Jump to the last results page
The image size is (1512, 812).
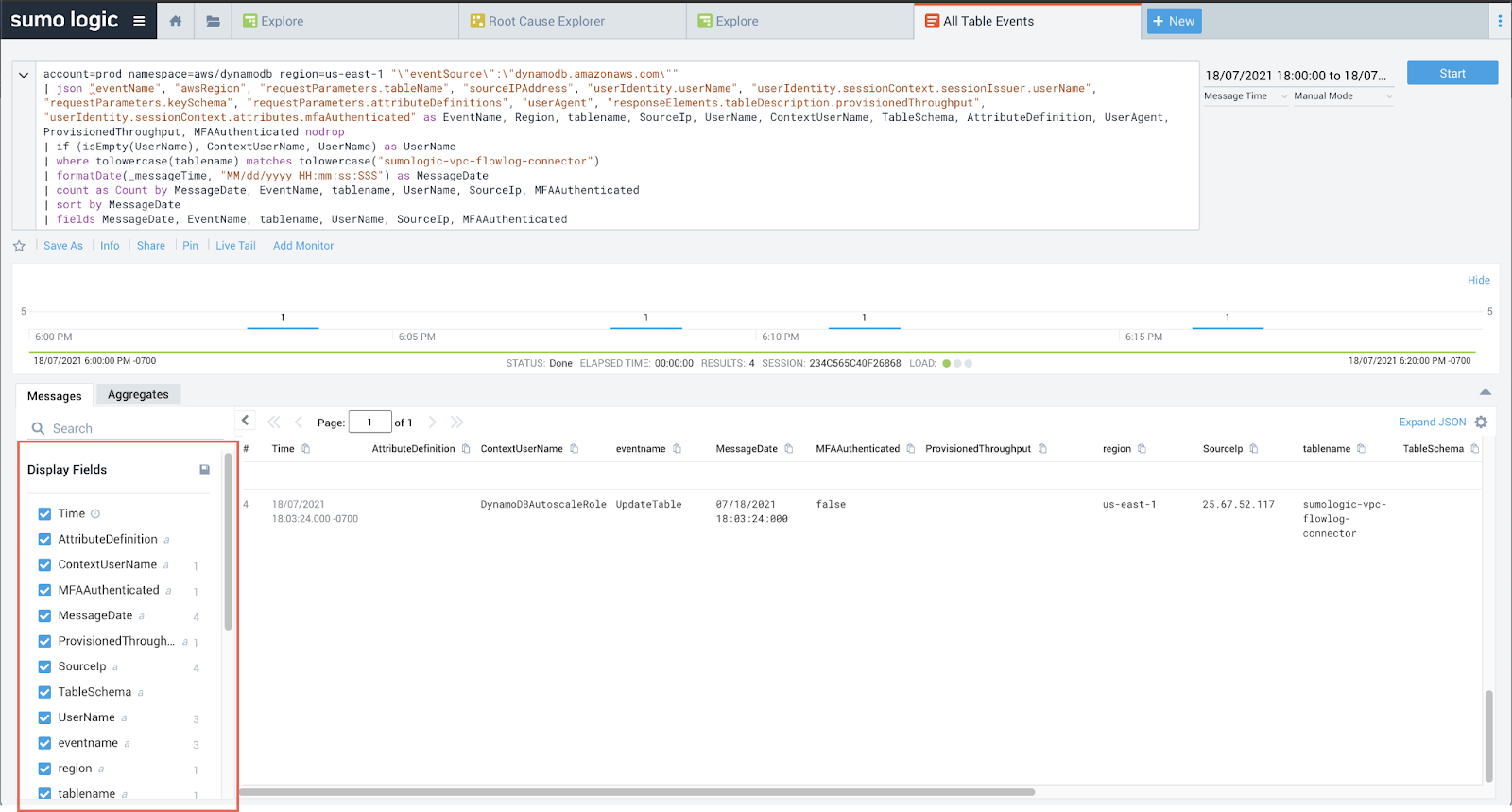(x=456, y=423)
